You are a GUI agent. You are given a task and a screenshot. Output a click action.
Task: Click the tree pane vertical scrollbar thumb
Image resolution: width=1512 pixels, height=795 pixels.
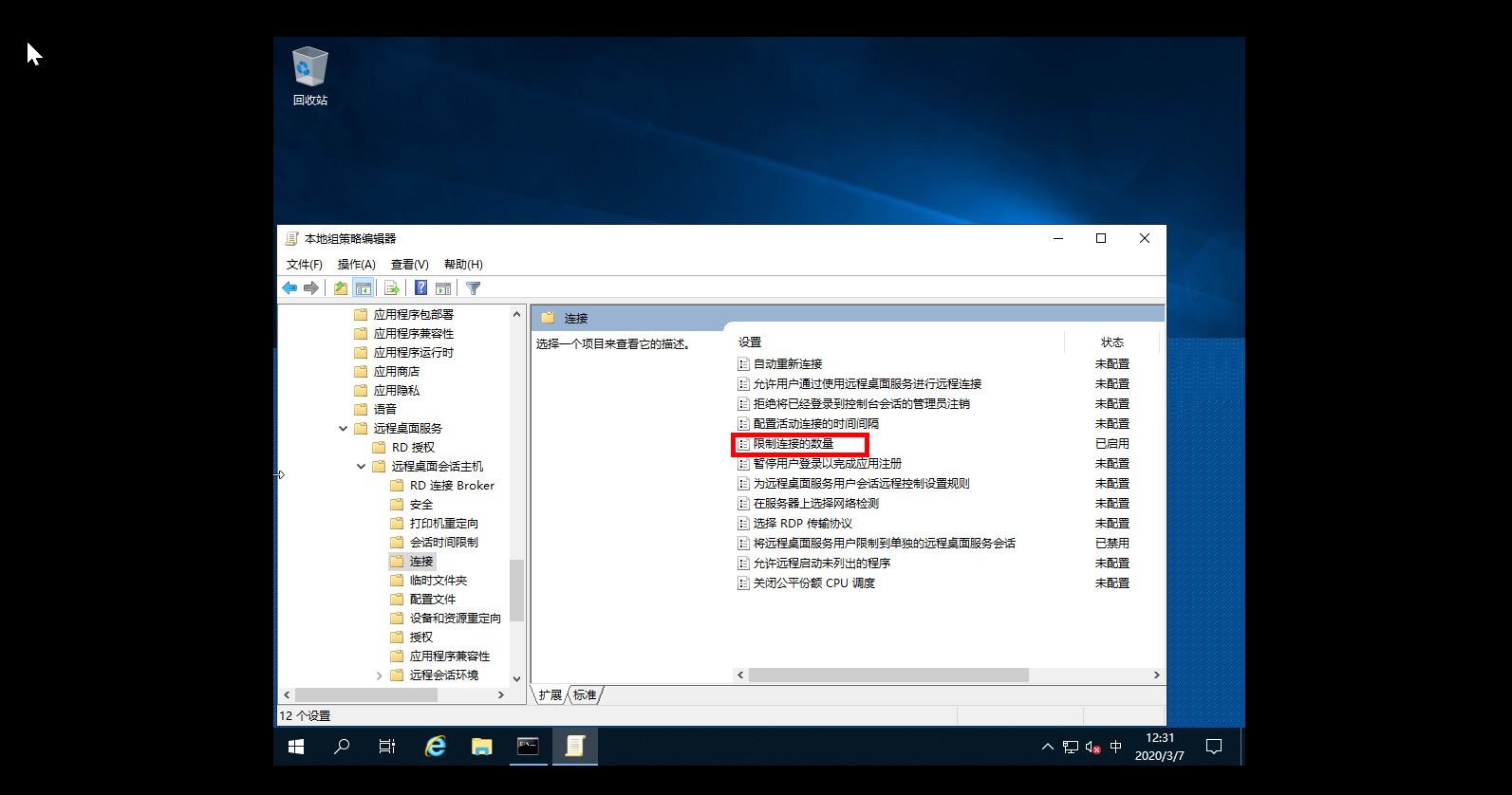pyautogui.click(x=516, y=590)
